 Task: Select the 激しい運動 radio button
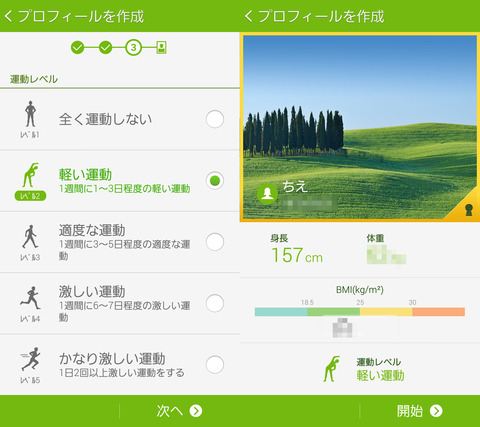(215, 303)
